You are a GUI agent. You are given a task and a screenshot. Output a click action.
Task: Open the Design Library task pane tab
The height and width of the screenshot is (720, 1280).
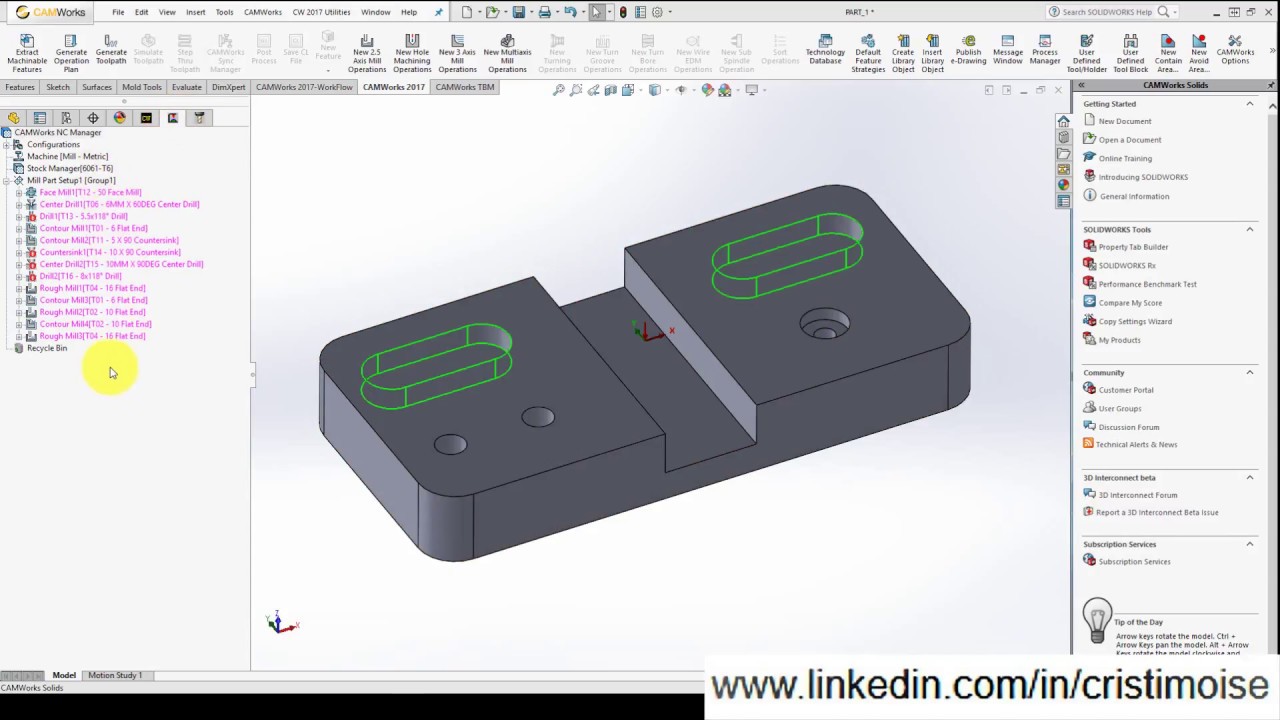(1063, 137)
